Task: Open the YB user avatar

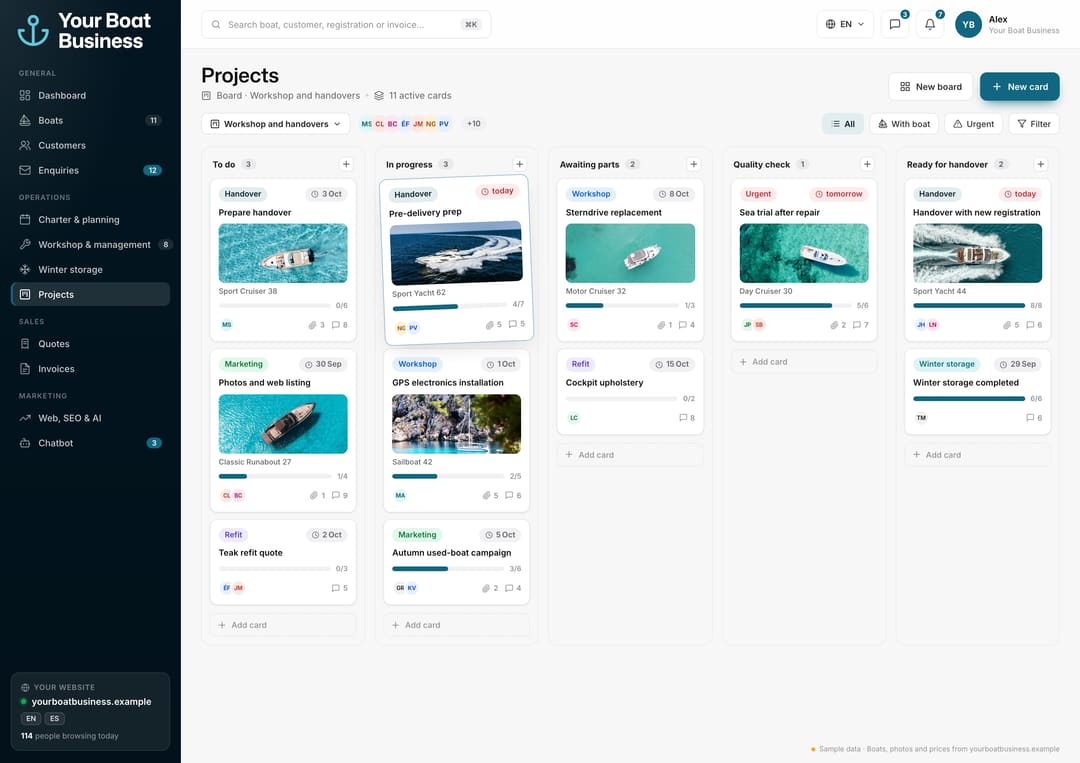Action: 968,25
